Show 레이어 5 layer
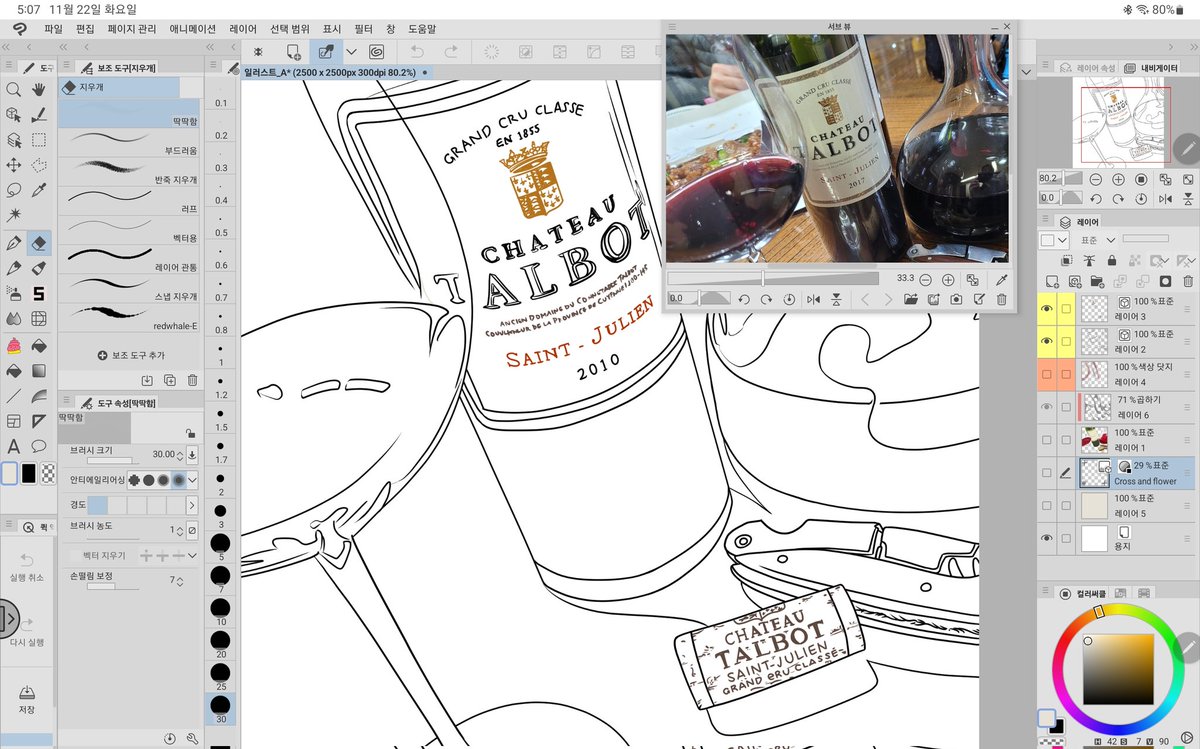1200x749 pixels. tap(1047, 505)
